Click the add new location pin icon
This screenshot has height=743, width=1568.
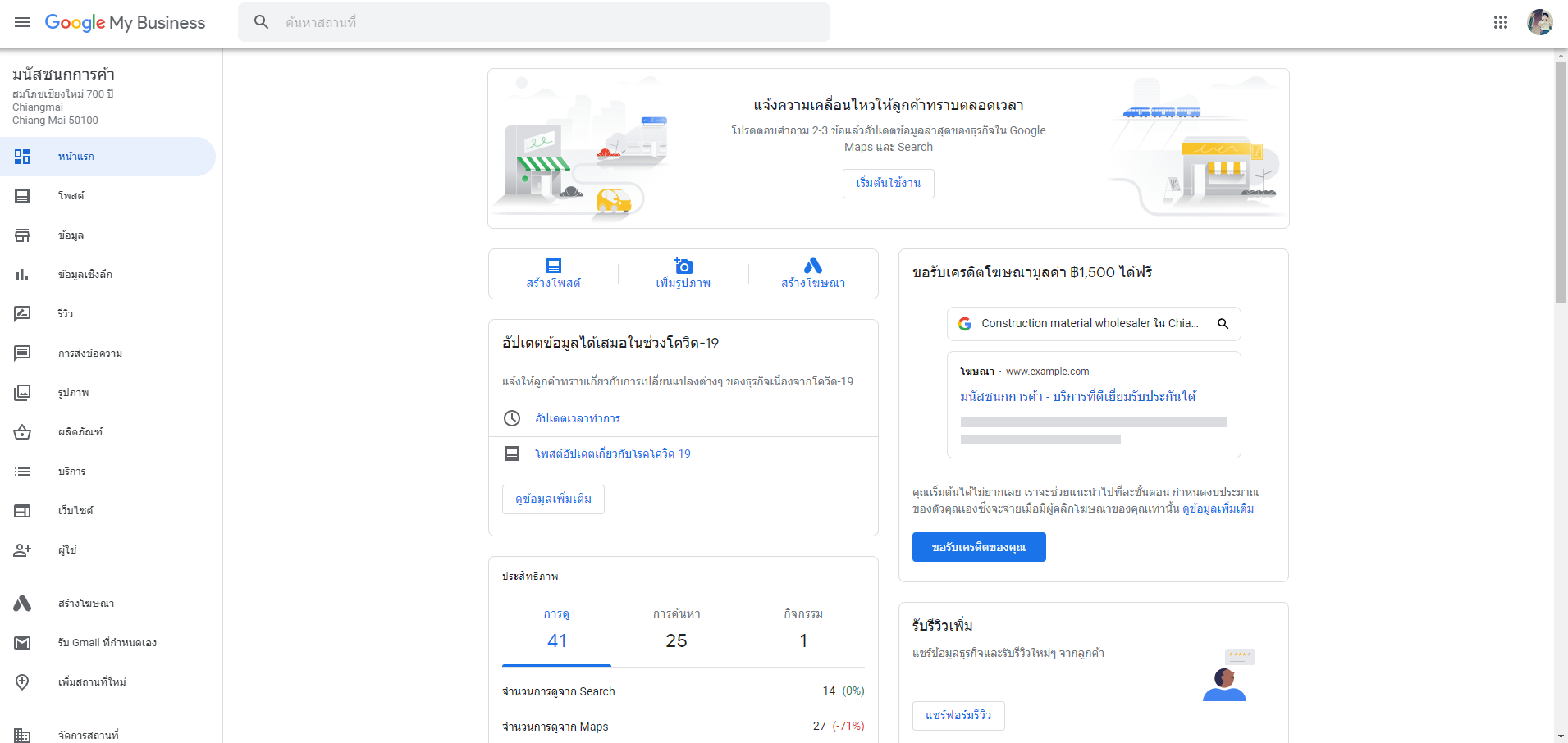[x=22, y=682]
